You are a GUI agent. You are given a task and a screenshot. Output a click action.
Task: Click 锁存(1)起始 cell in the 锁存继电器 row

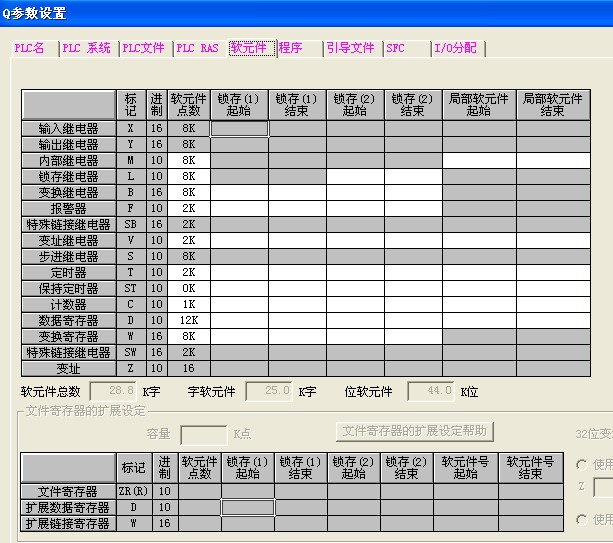tap(239, 176)
